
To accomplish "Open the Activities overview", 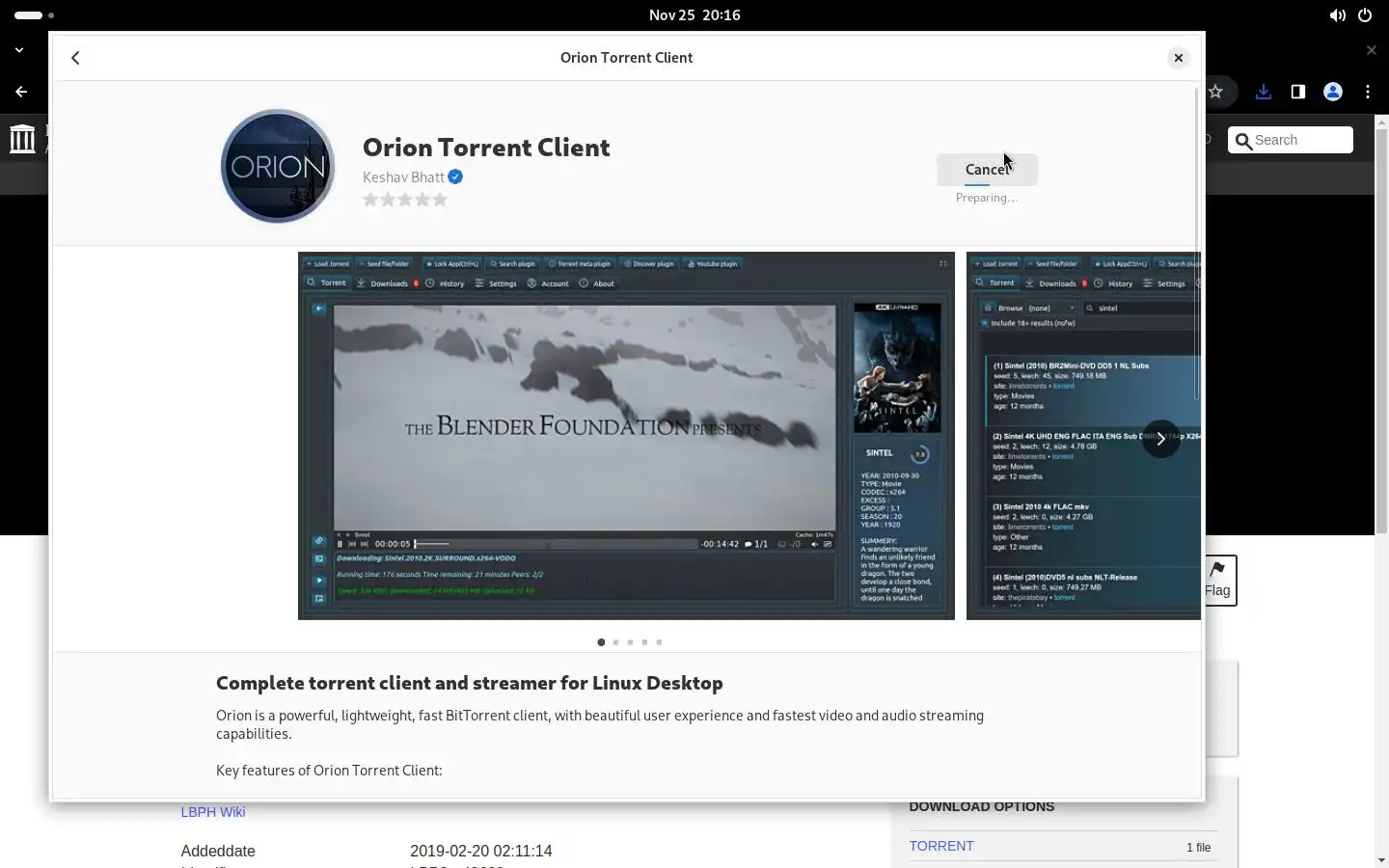I will tap(34, 15).
